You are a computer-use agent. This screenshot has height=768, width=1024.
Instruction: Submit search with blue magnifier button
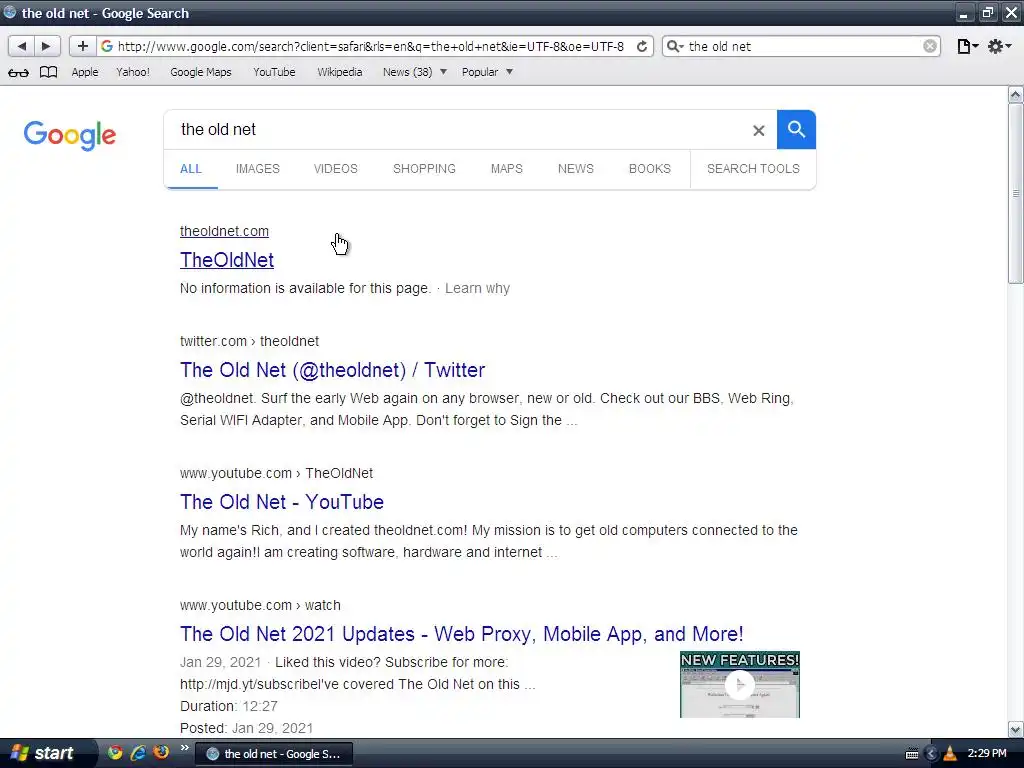(796, 129)
